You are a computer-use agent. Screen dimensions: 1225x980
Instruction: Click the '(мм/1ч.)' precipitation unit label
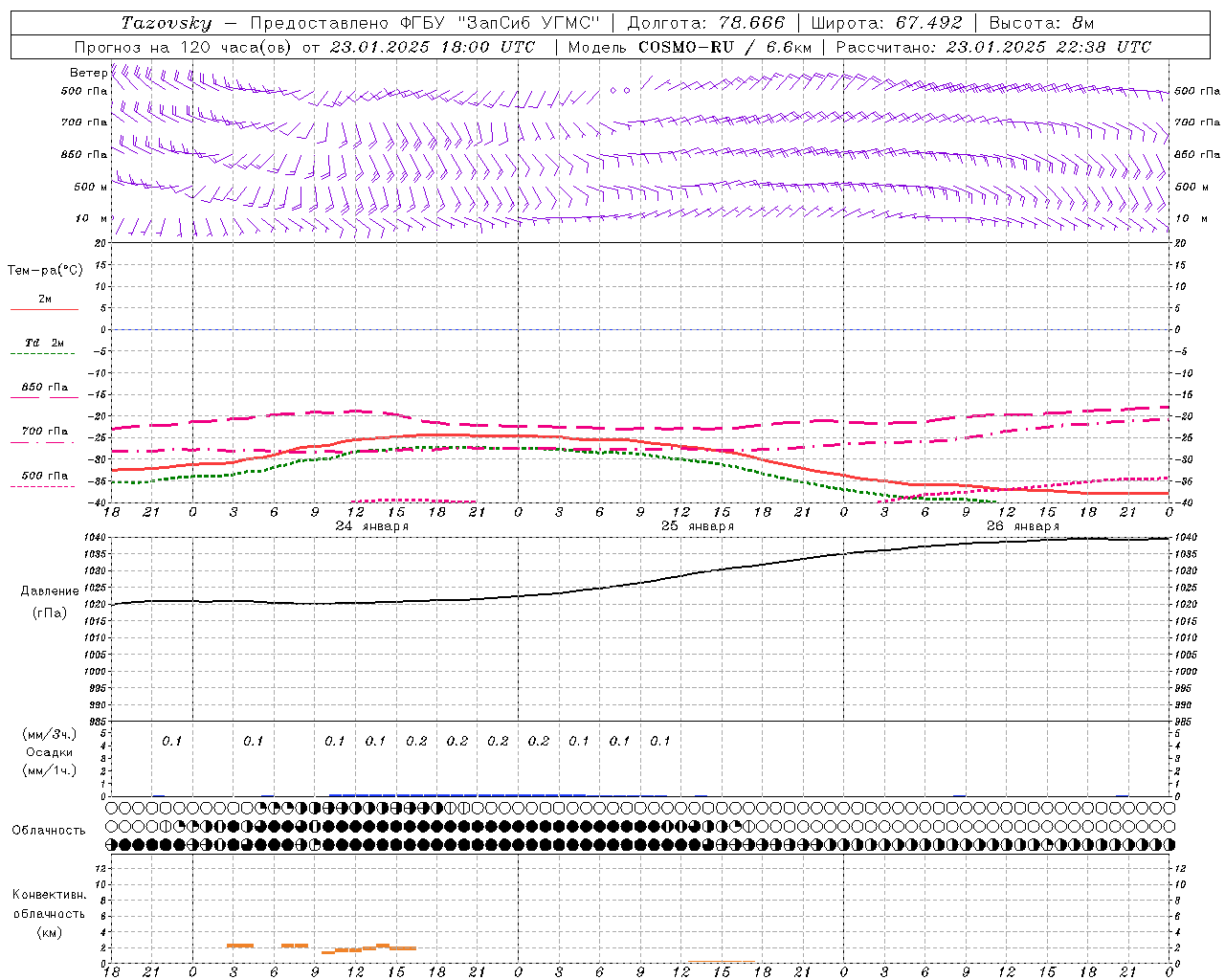point(50,769)
